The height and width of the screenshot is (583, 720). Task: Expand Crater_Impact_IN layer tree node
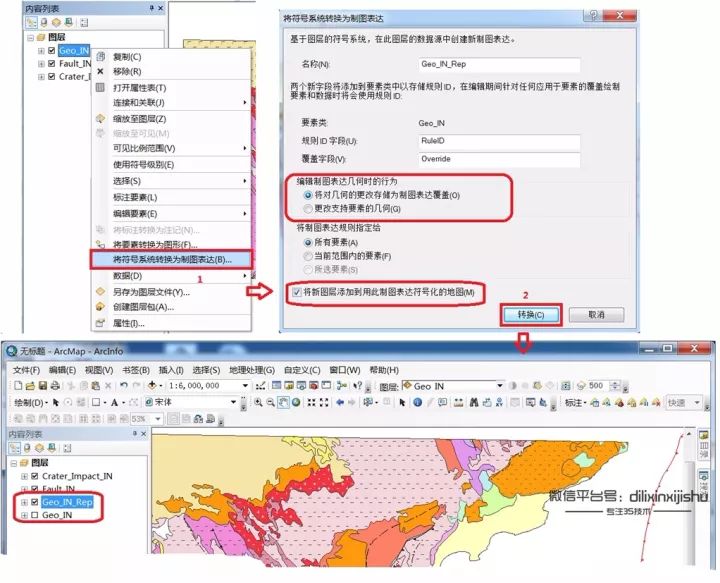(x=24, y=476)
